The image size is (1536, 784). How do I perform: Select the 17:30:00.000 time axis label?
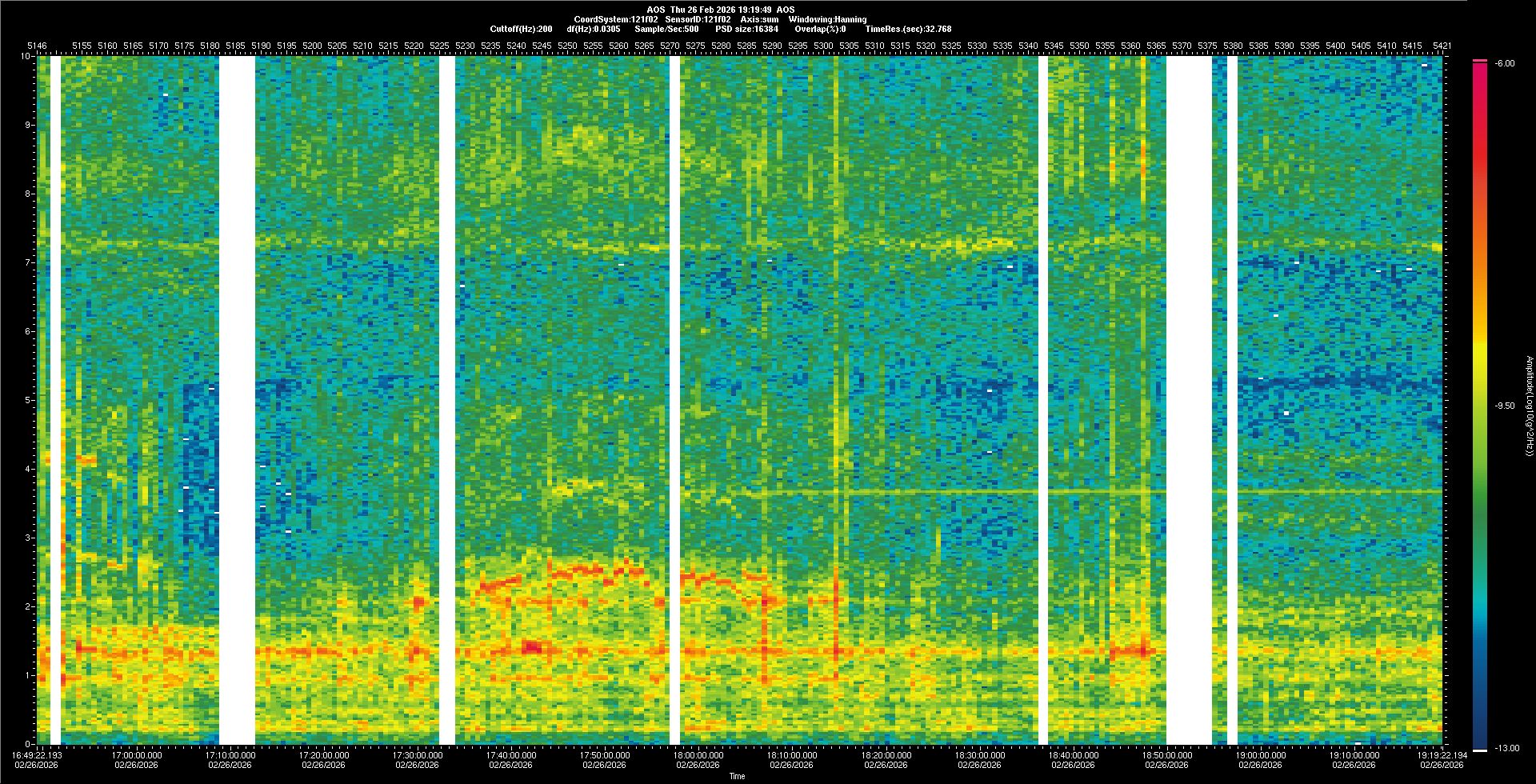click(417, 755)
